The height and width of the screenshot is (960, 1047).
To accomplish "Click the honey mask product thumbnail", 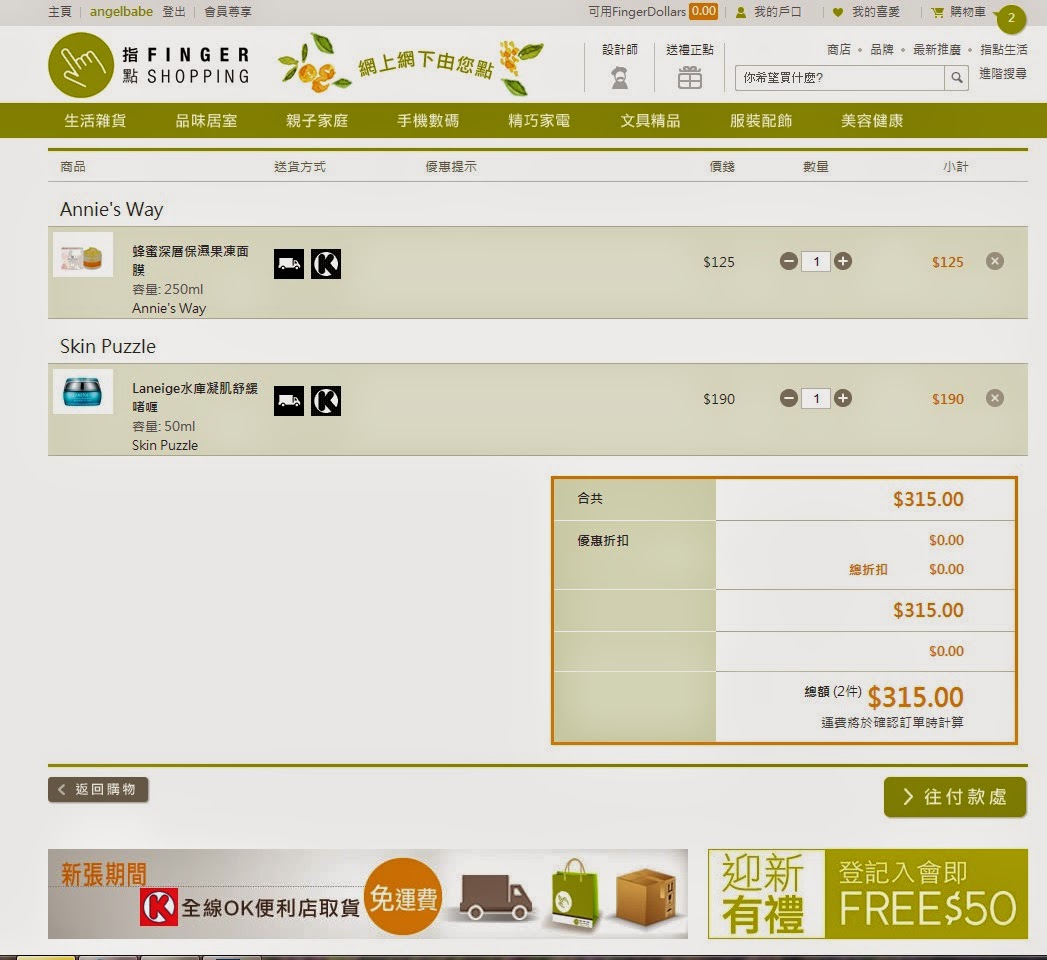I will (83, 254).
